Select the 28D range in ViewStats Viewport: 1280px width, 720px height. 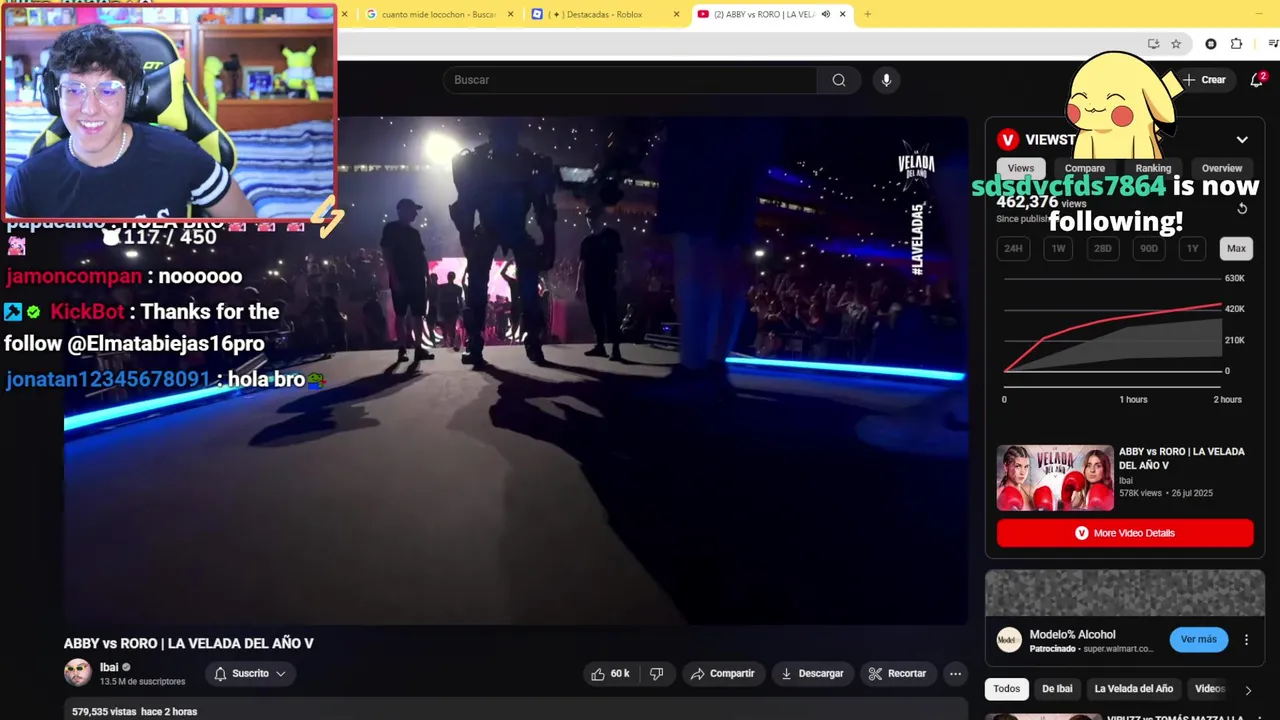[1103, 249]
